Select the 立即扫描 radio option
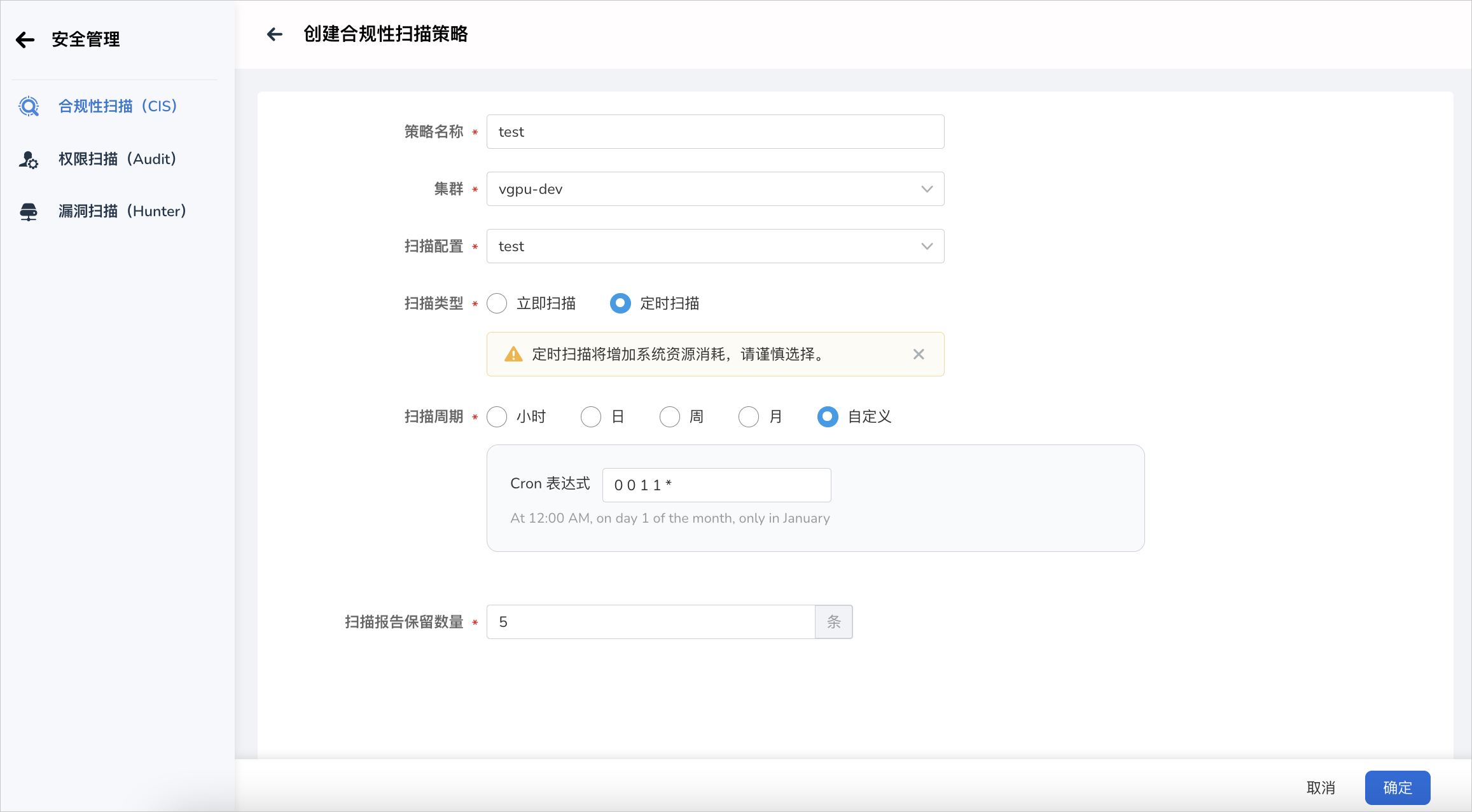 (497, 303)
